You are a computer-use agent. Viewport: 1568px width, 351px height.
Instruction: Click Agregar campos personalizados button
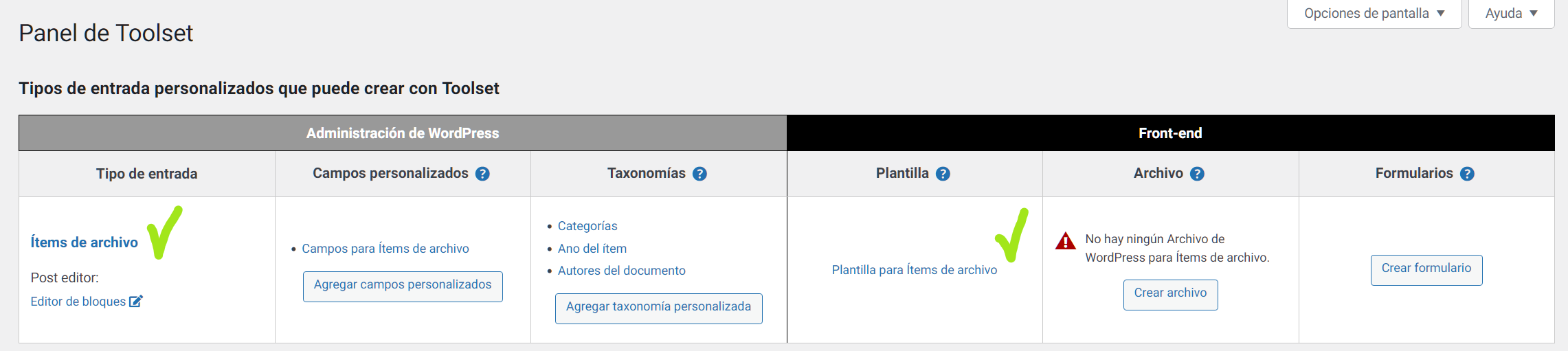tap(403, 286)
